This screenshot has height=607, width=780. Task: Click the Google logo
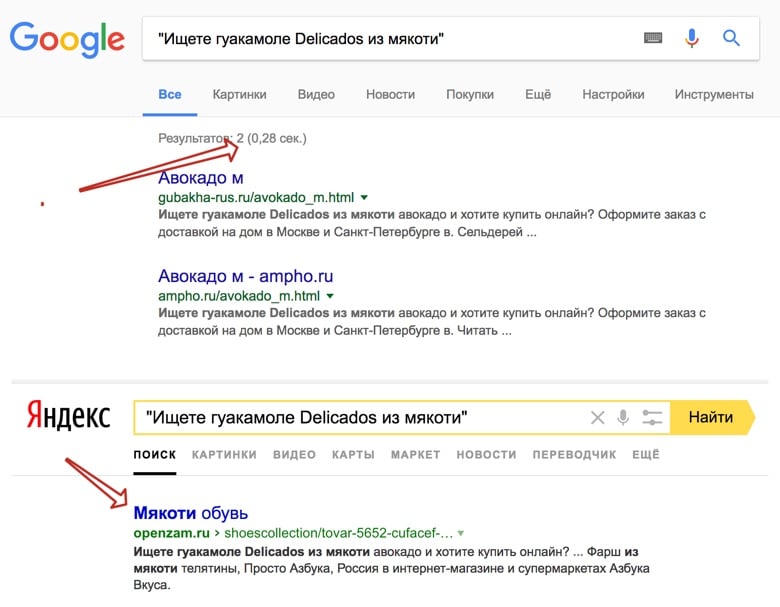[67, 38]
